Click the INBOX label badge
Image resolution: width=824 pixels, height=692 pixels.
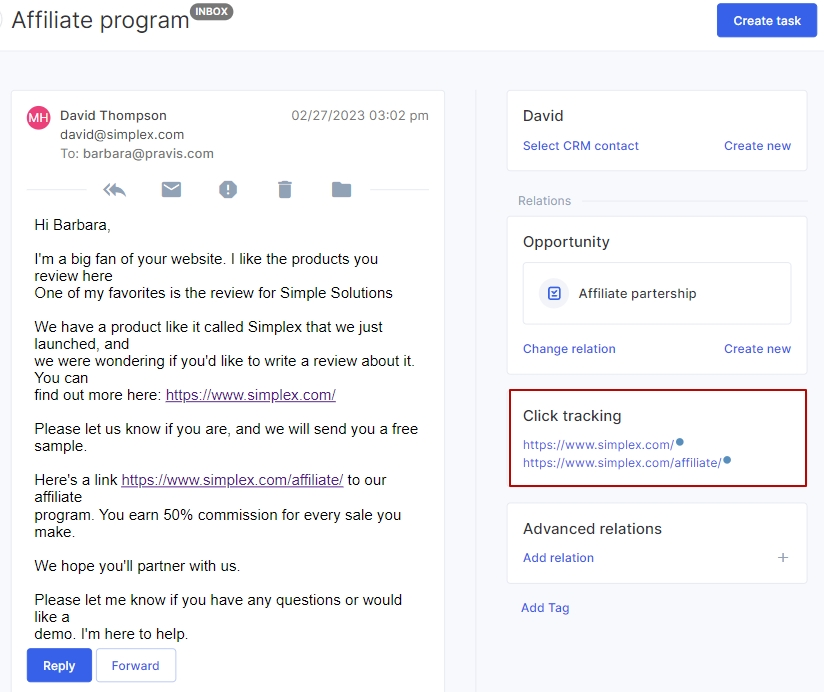coord(212,12)
